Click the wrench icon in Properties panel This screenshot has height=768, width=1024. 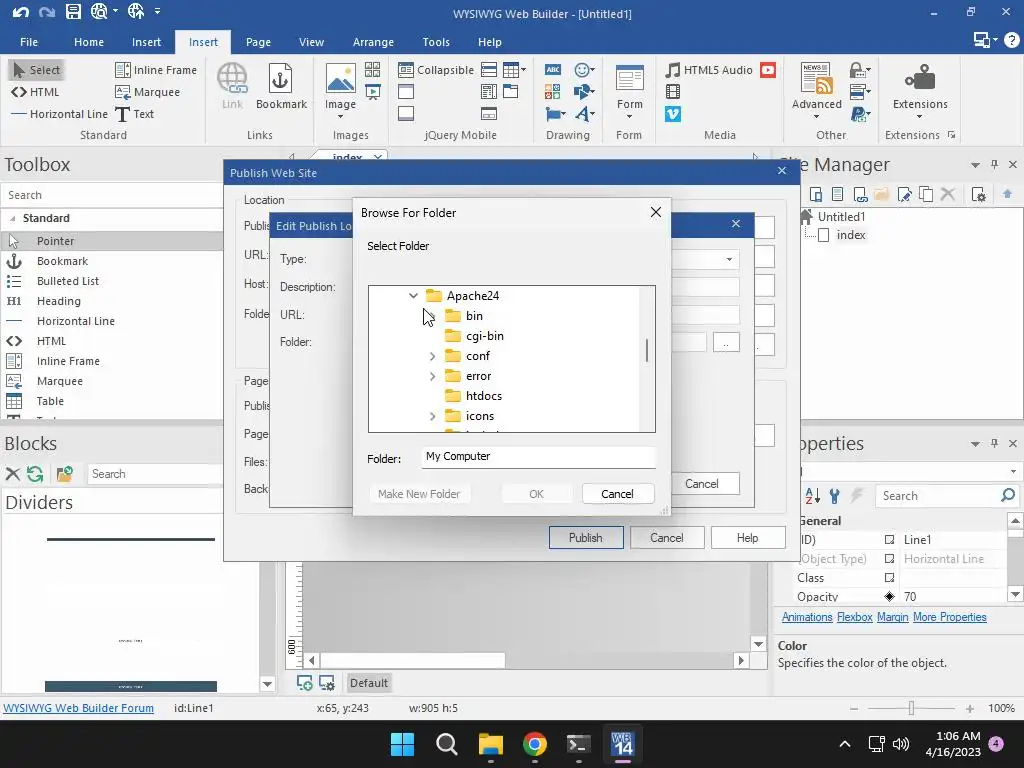pos(834,496)
